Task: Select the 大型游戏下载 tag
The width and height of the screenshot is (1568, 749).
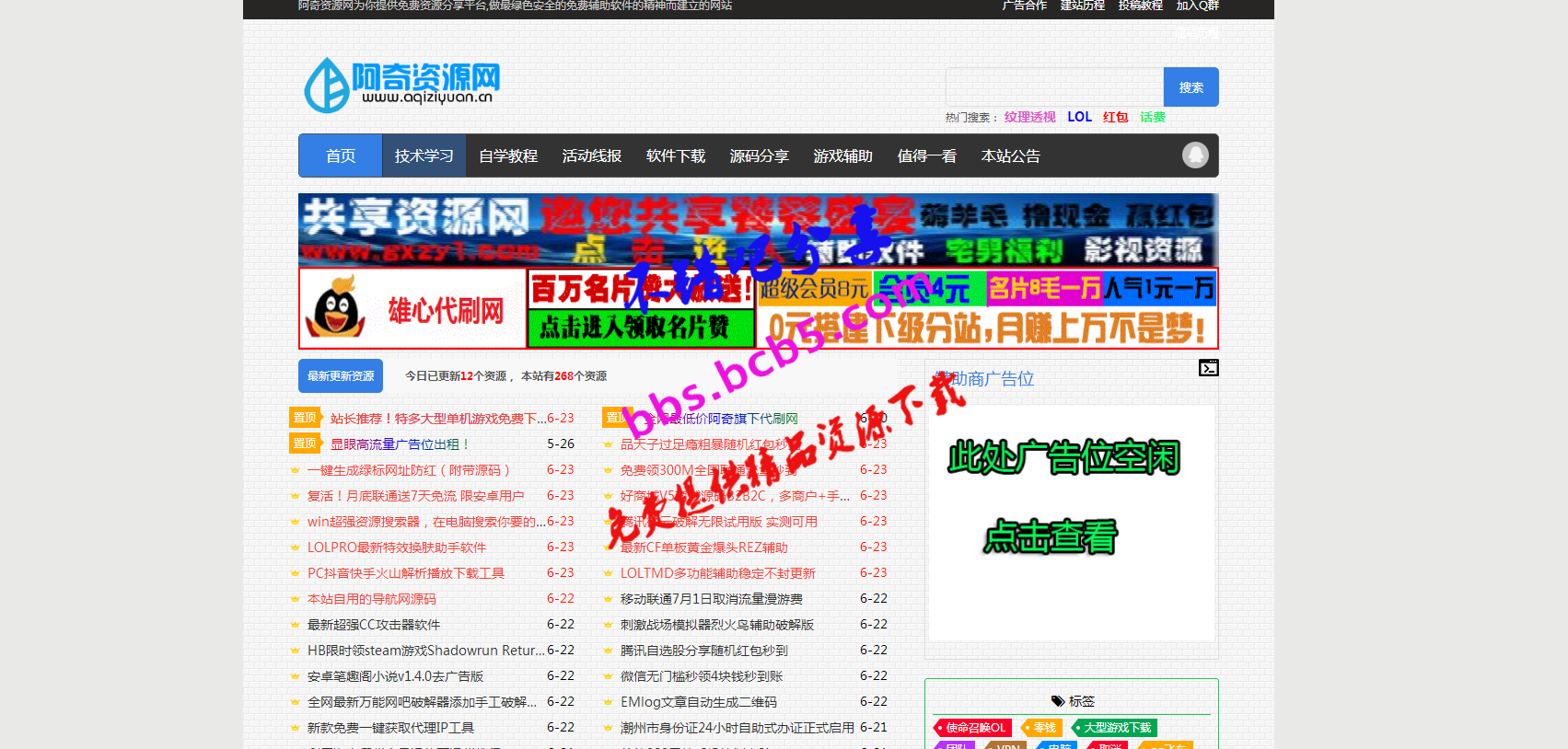Action: click(x=1115, y=728)
